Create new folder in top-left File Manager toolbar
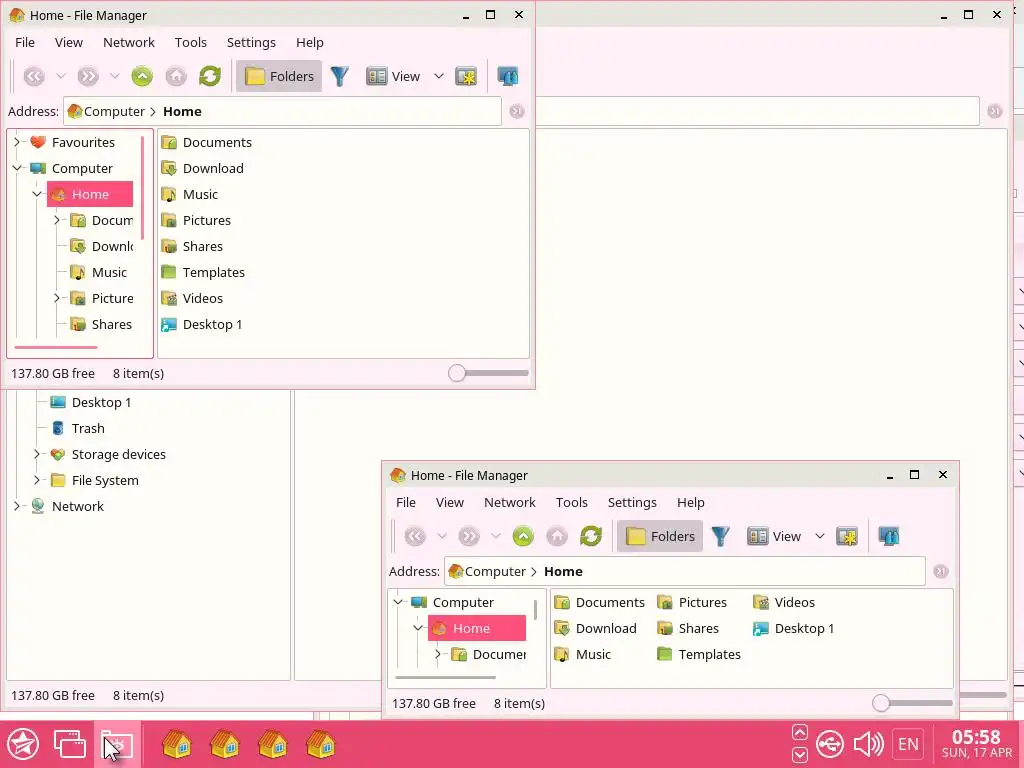Screen dimensions: 1024x768 coord(466,76)
